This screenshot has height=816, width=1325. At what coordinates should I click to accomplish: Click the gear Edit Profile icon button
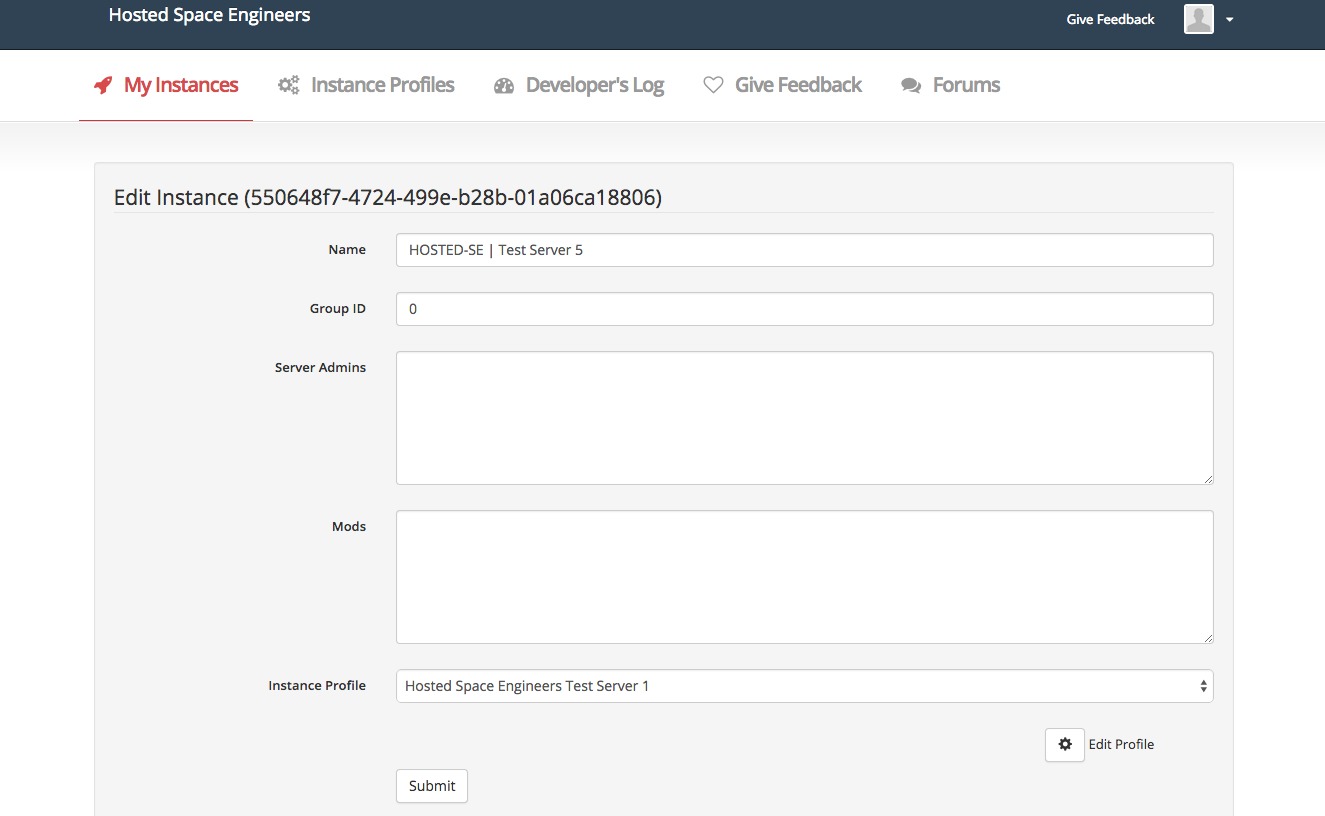(1065, 744)
